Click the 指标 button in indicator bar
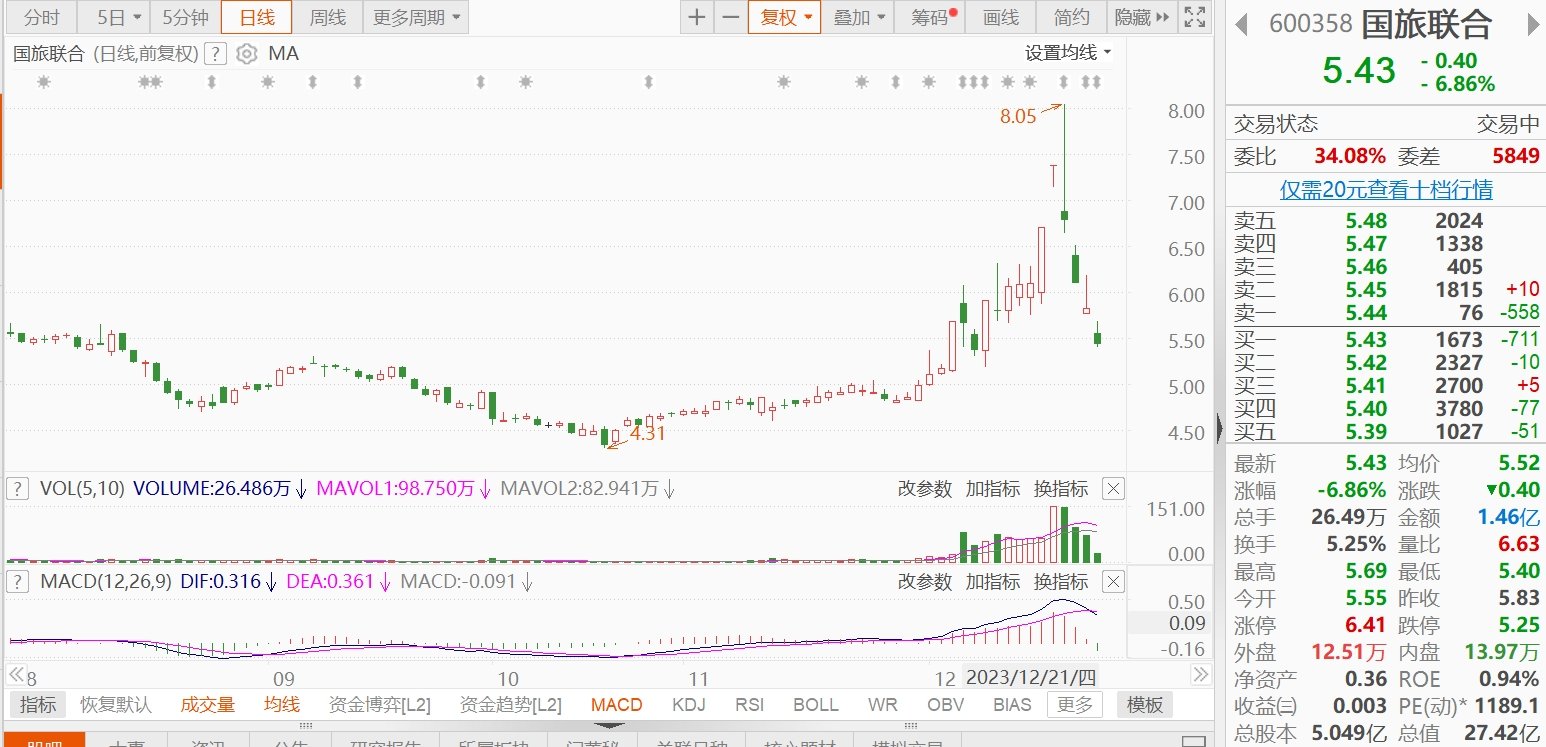Viewport: 1546px width, 747px height. coord(38,705)
